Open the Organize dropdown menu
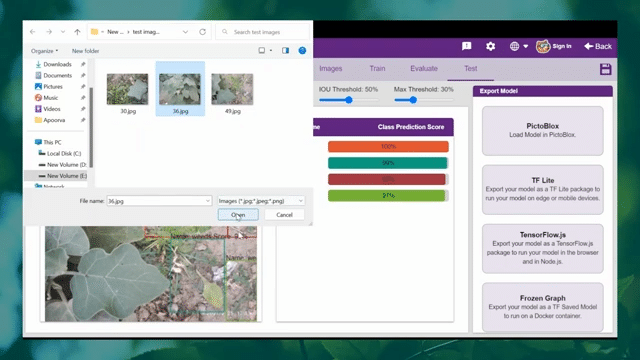The height and width of the screenshot is (360, 640). [x=44, y=51]
